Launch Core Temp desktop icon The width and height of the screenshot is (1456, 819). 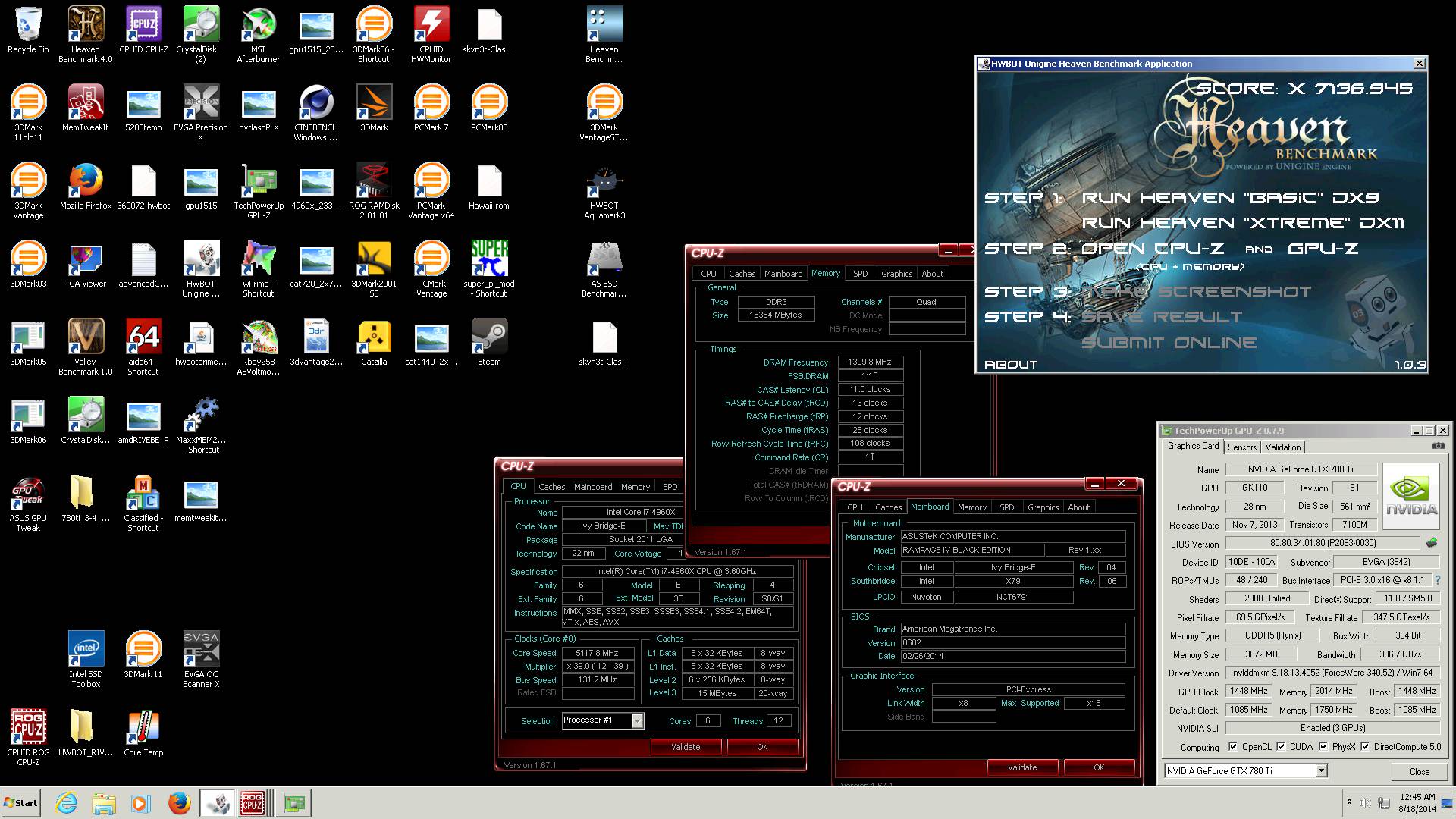point(143,733)
